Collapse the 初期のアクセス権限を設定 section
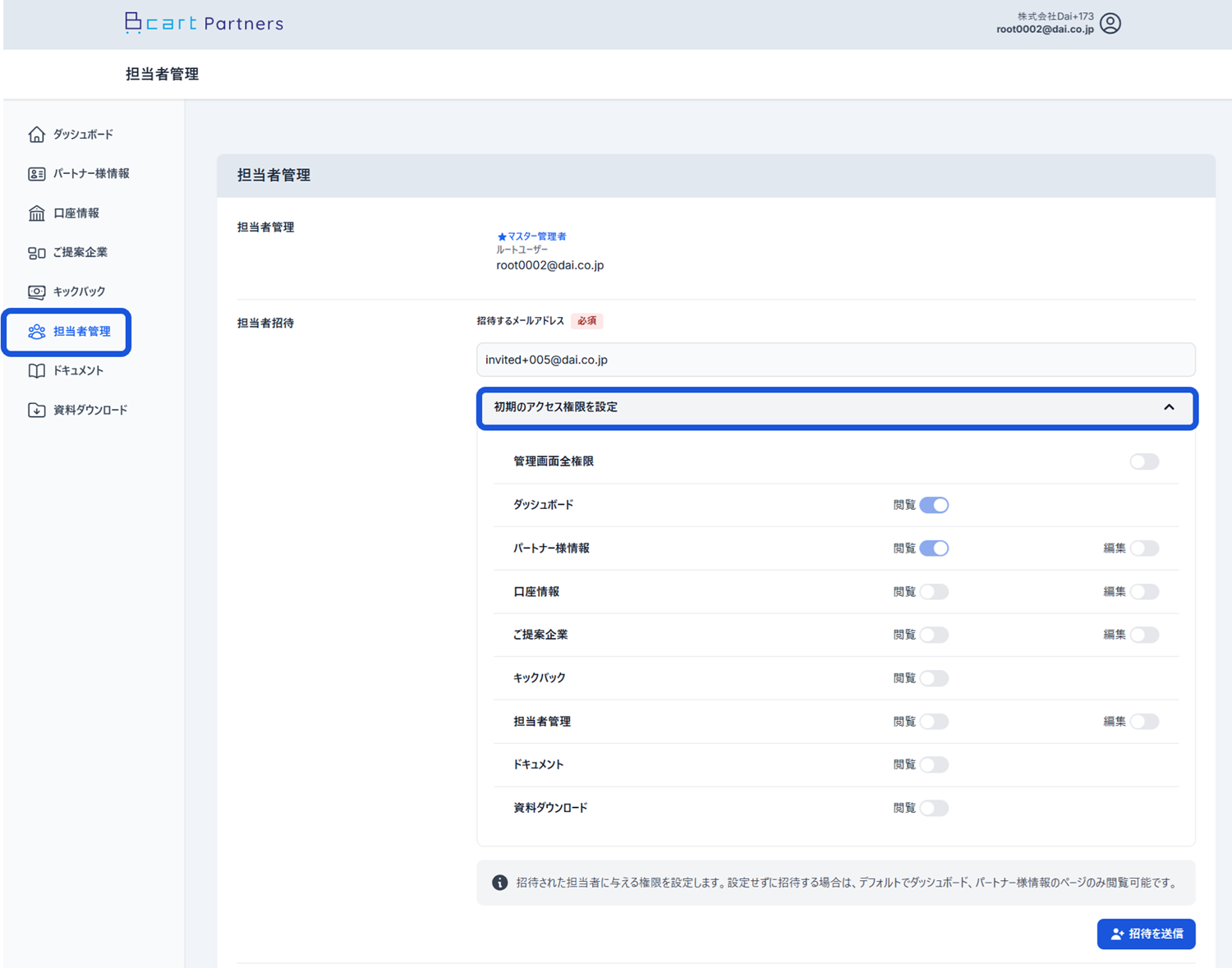 coord(836,408)
